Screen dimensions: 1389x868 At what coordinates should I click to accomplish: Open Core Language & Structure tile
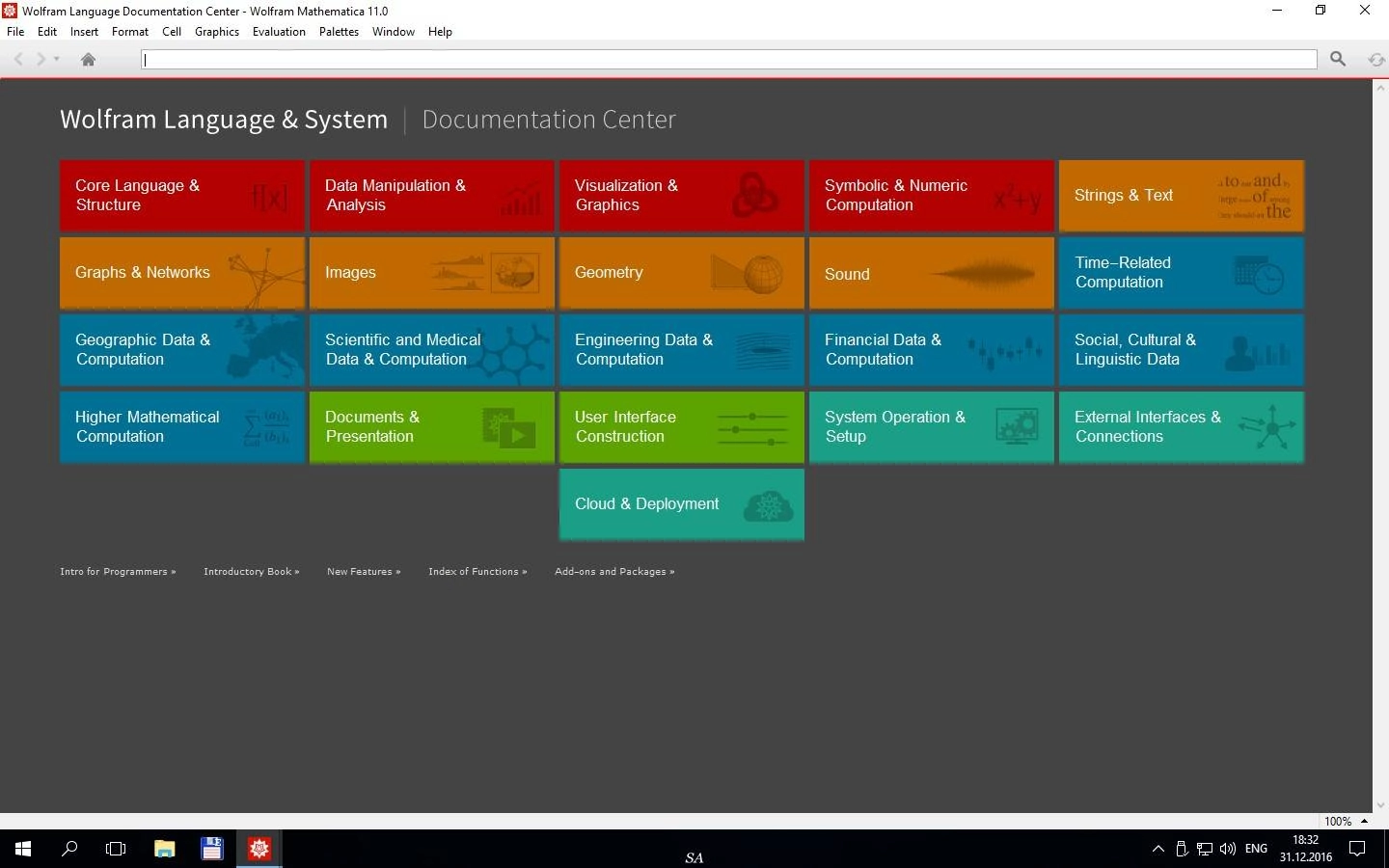tap(182, 196)
